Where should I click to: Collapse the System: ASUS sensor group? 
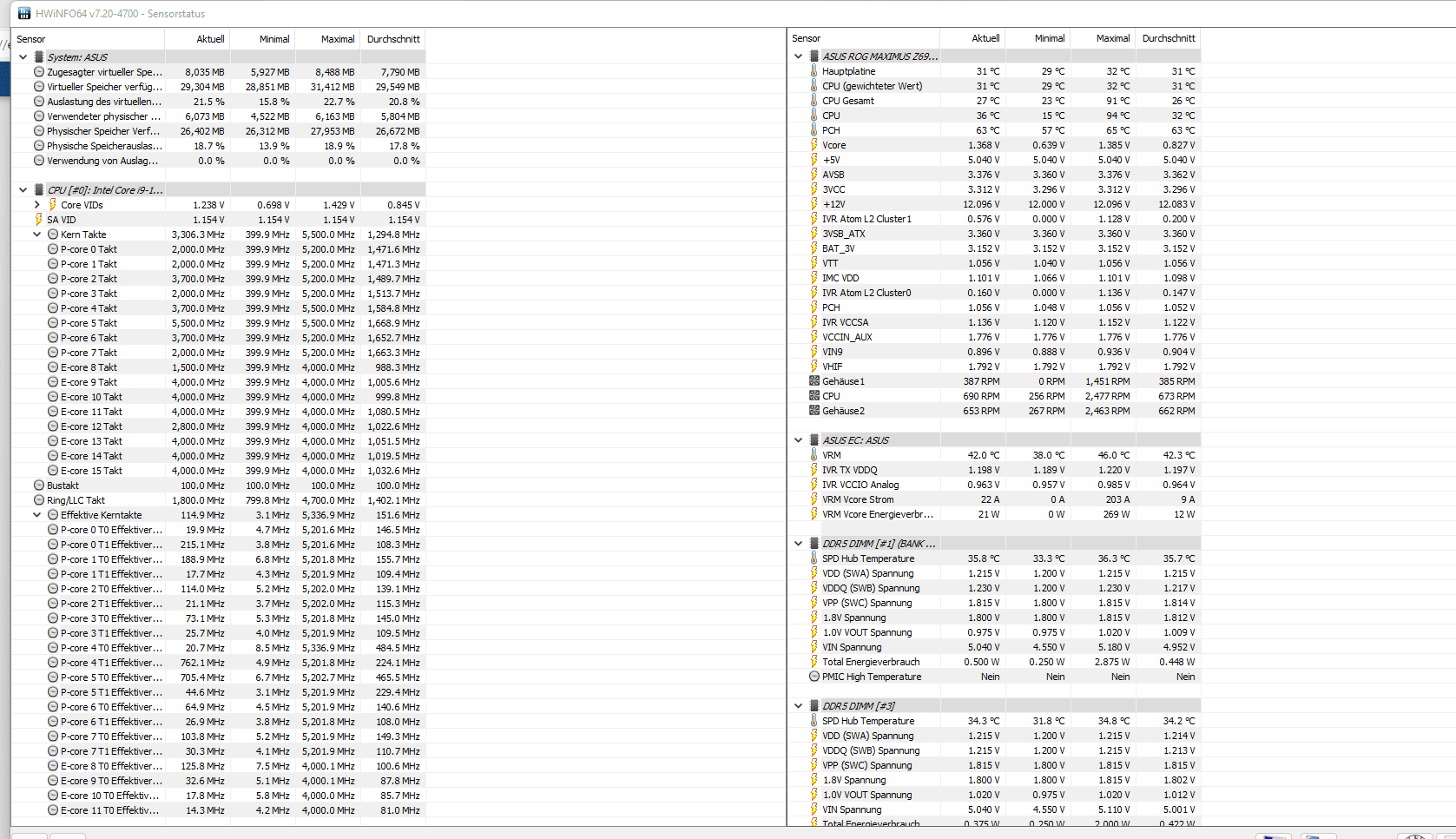click(x=23, y=57)
